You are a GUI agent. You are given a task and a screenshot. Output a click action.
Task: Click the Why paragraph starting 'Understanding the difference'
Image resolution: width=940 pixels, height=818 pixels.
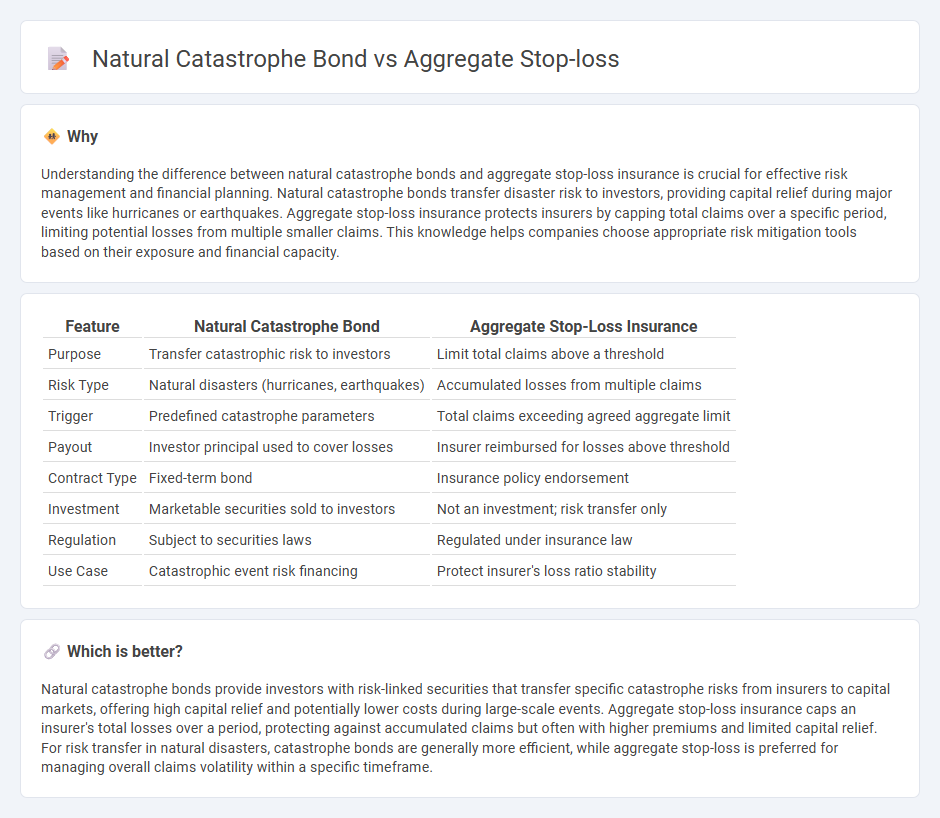point(467,213)
